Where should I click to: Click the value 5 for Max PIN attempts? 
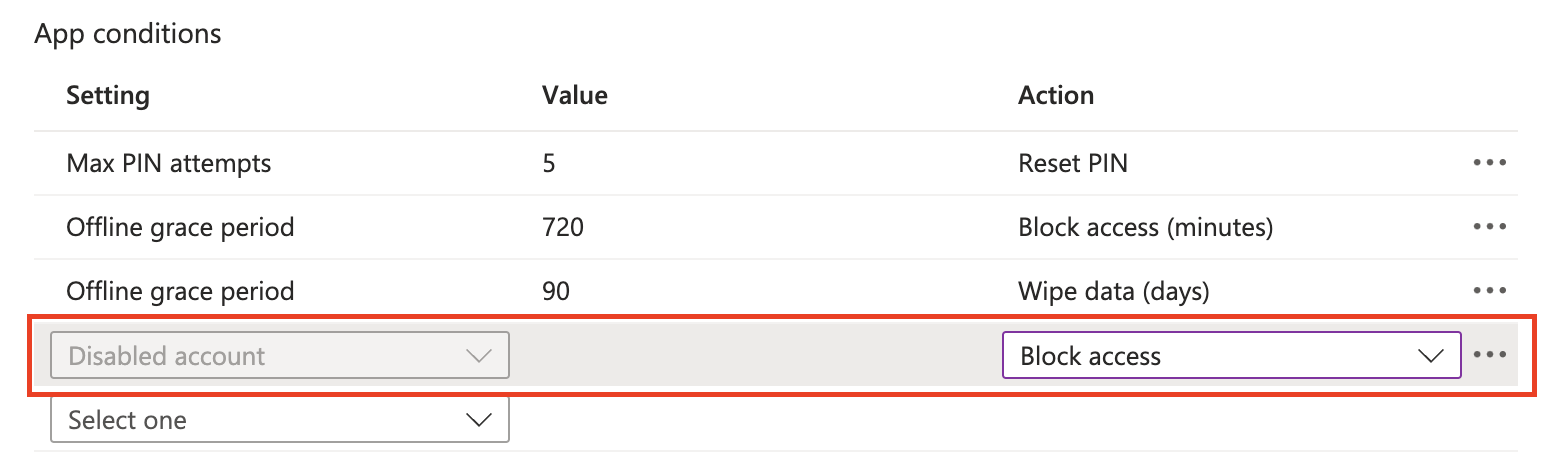tap(549, 163)
